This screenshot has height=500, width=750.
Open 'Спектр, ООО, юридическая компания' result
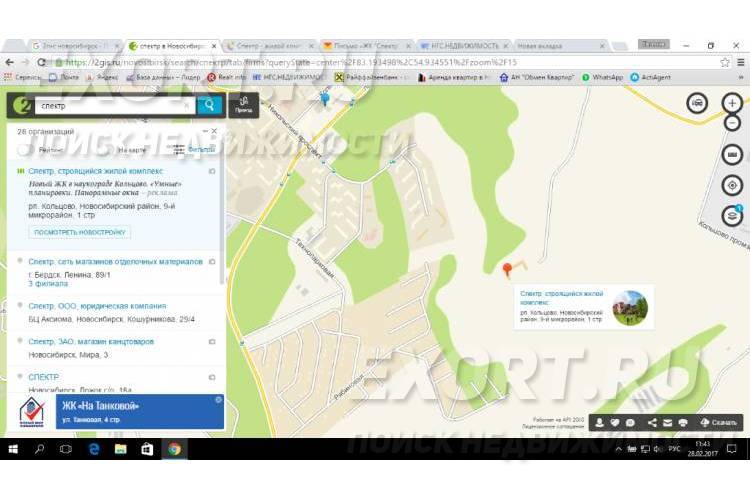click(x=97, y=306)
